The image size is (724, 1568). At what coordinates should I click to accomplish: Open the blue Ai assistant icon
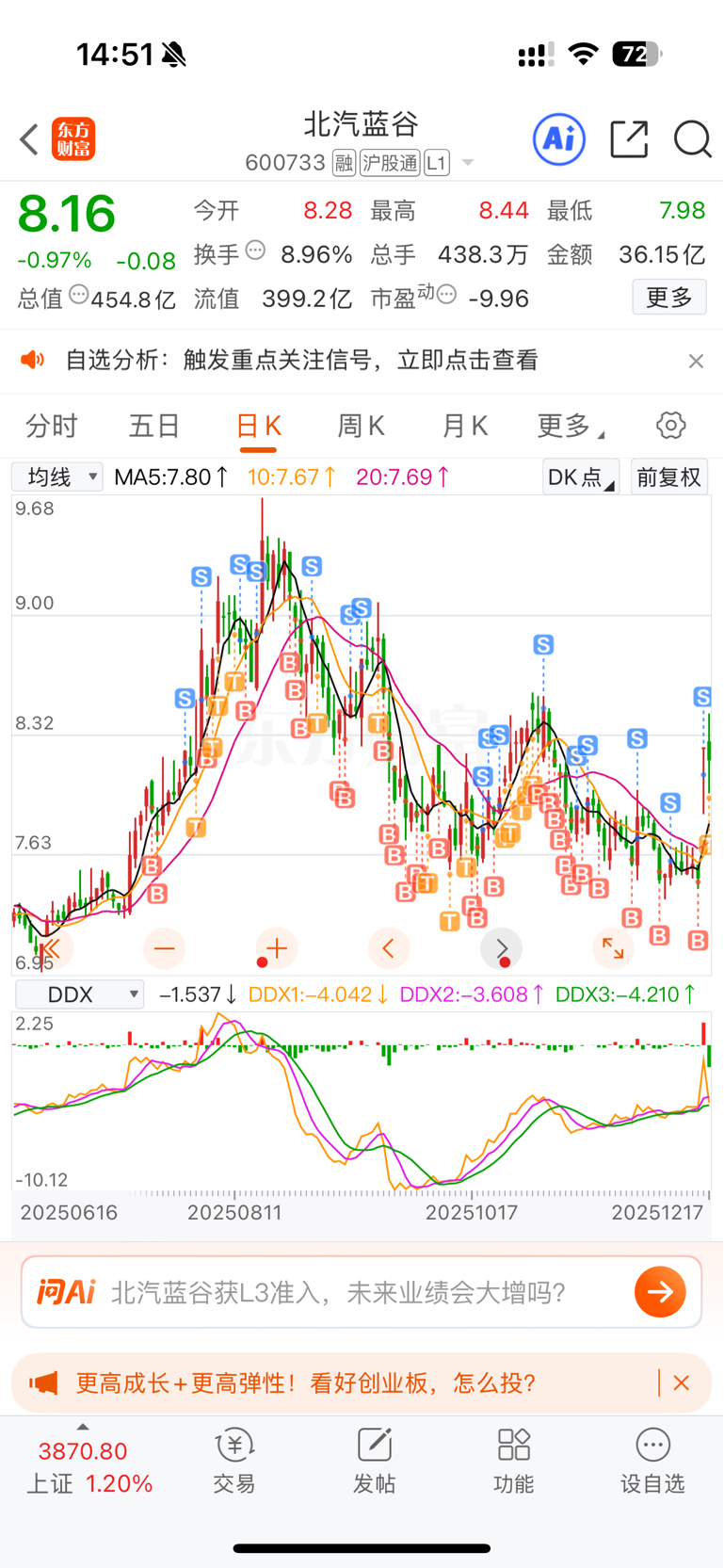559,139
